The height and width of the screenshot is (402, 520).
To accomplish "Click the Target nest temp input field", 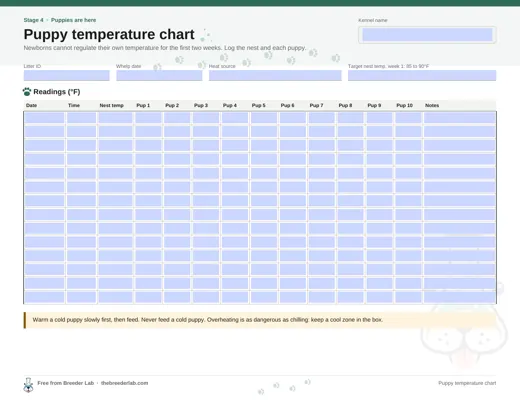I will click(422, 75).
